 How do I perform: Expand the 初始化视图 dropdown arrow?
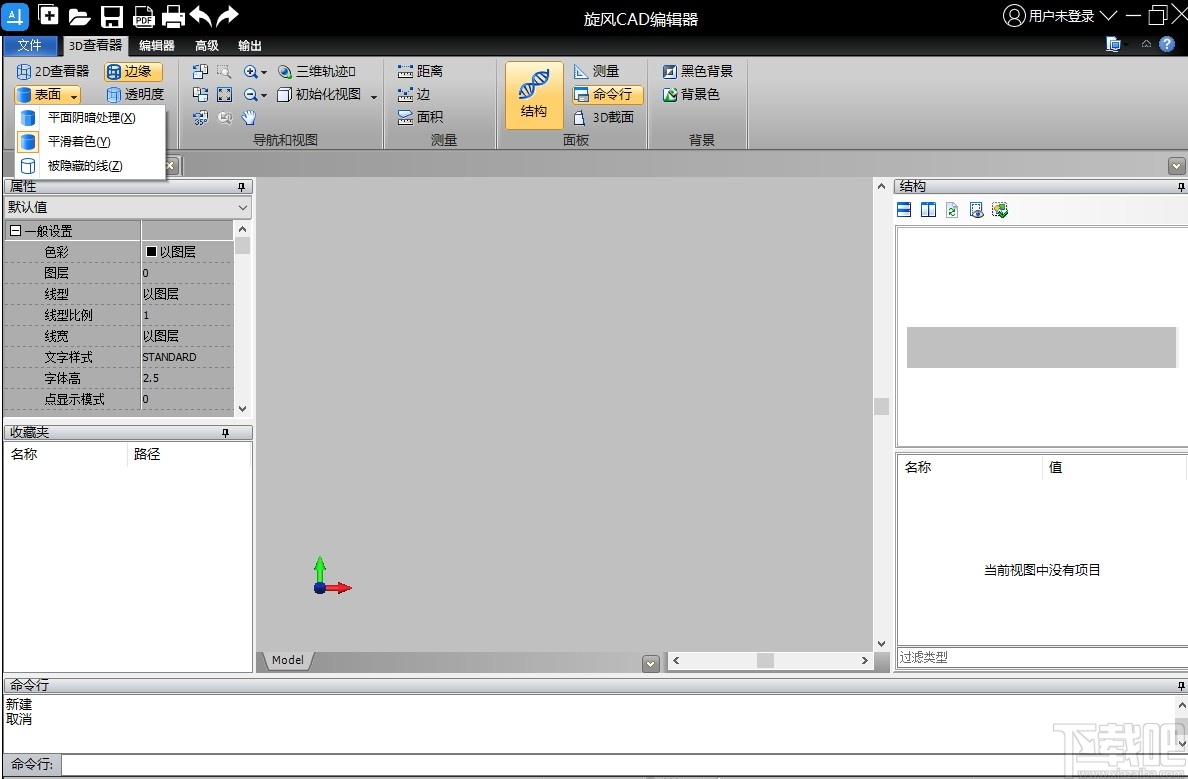[x=374, y=96]
